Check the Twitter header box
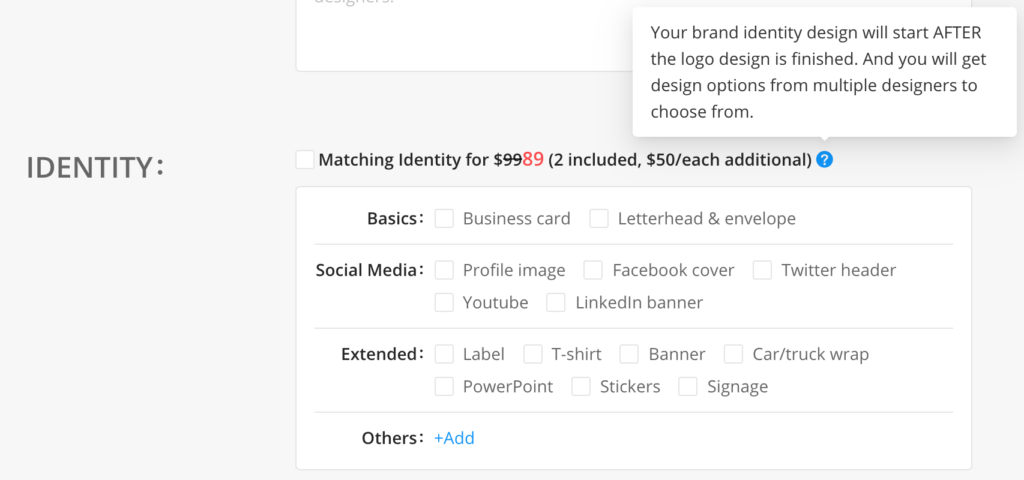The width and height of the screenshot is (1024, 480). point(763,270)
